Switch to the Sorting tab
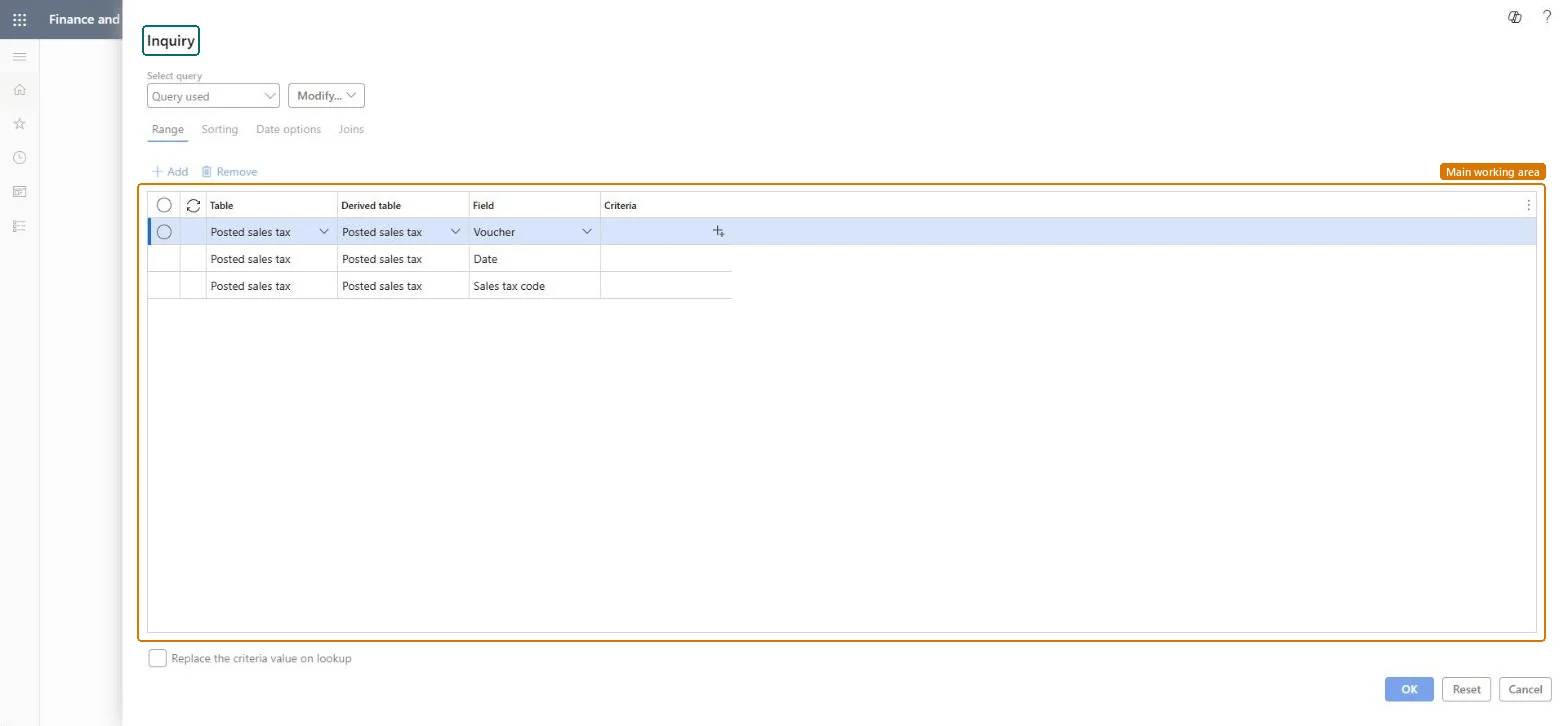 point(220,130)
